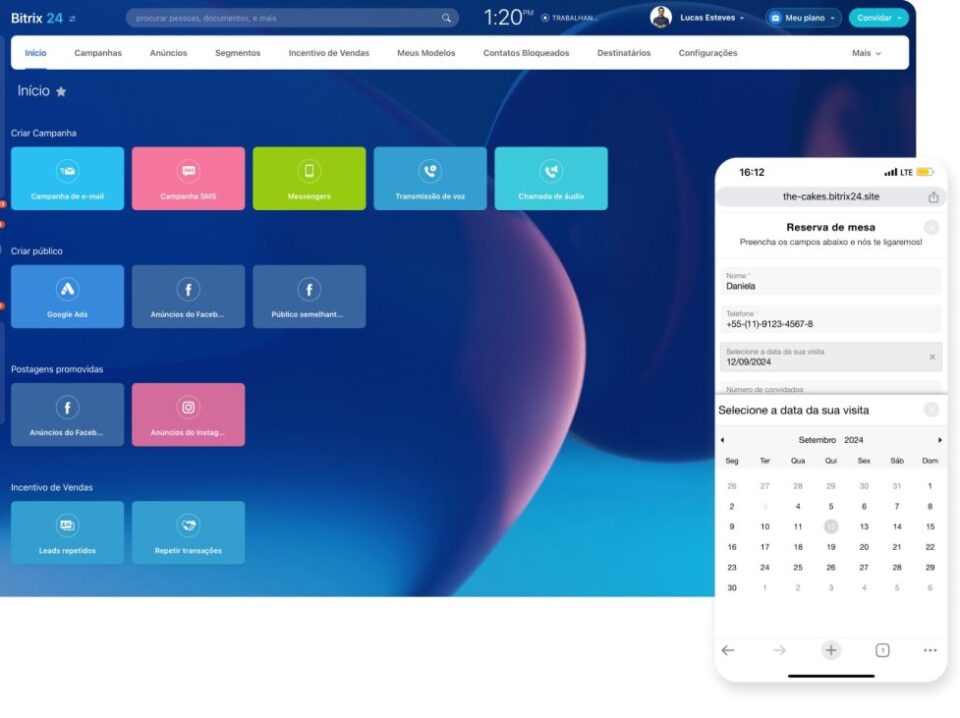Pick day 25 in the September calendar
This screenshot has height=718, width=960.
click(798, 568)
